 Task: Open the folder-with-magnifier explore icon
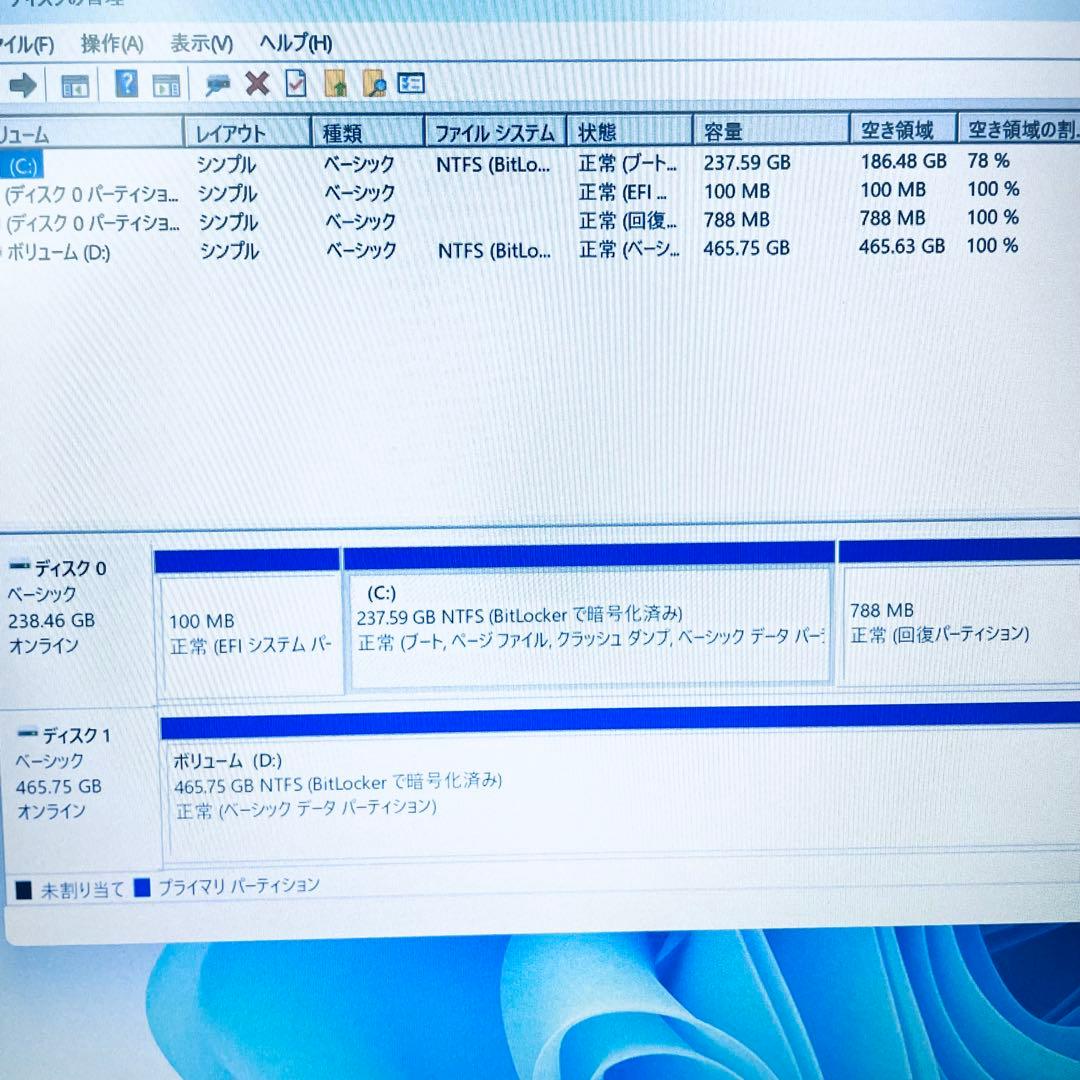tap(375, 85)
